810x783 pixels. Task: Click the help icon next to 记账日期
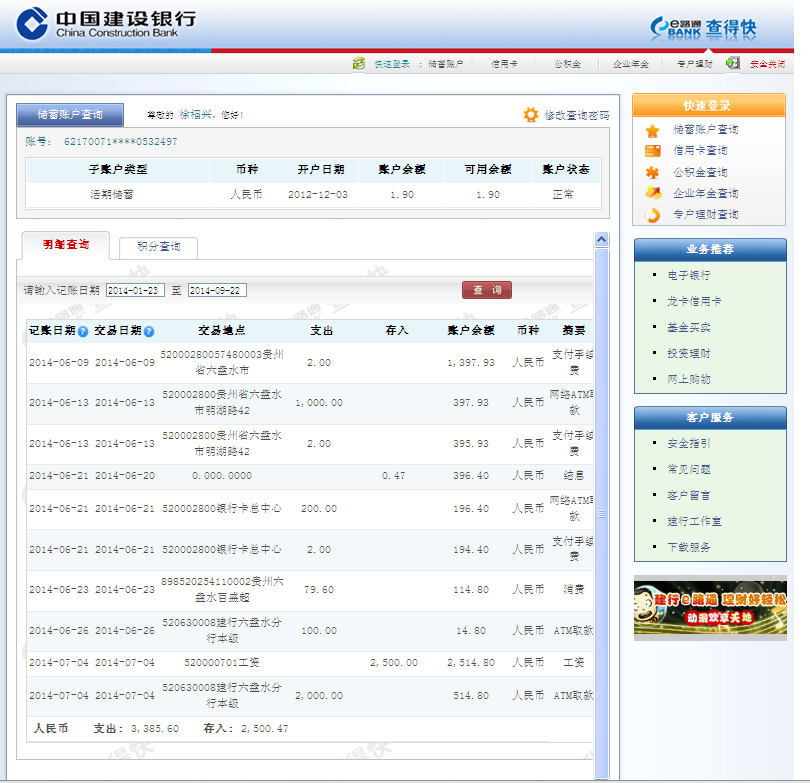(x=83, y=331)
